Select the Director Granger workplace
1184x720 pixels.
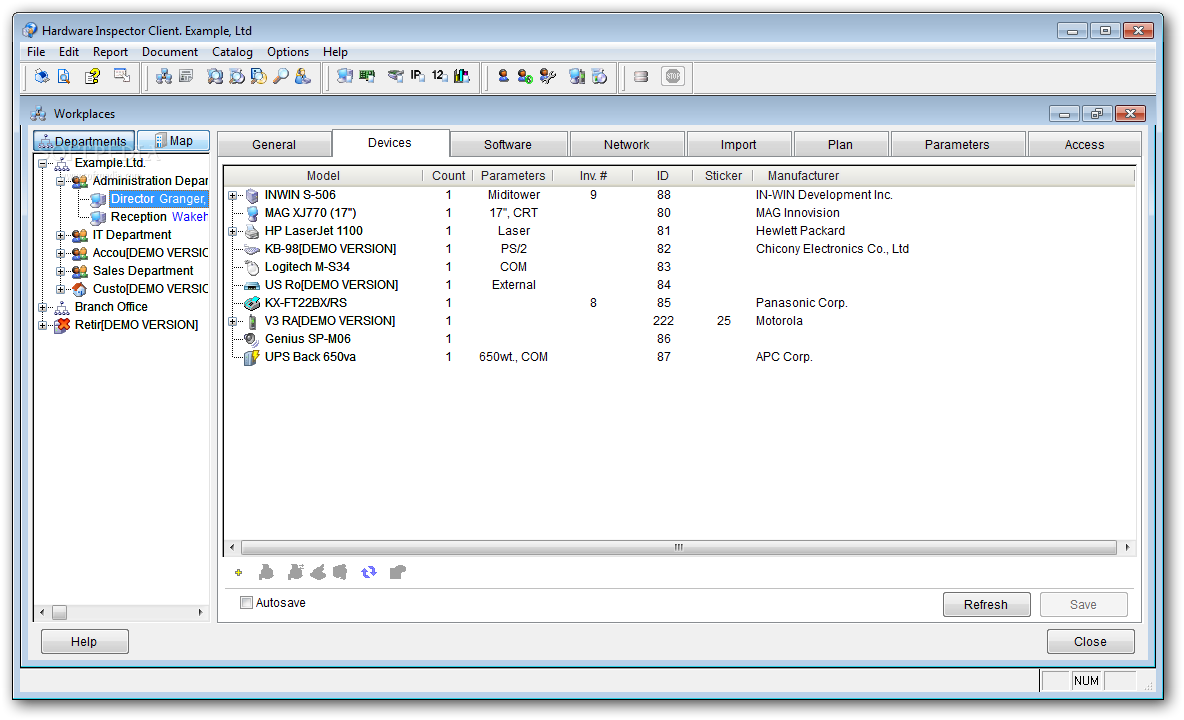(159, 199)
